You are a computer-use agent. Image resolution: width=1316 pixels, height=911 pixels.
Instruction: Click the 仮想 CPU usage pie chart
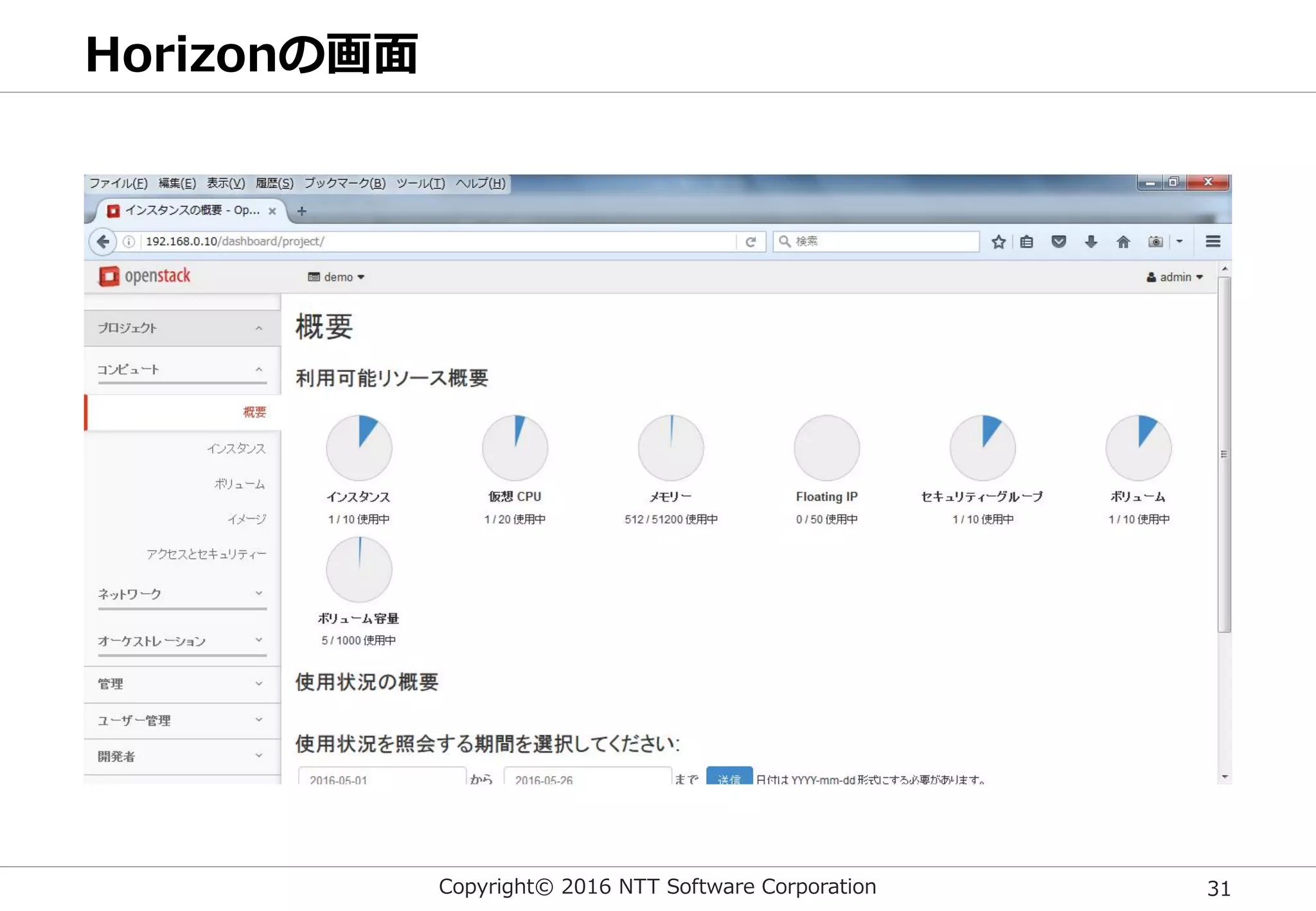coord(515,448)
